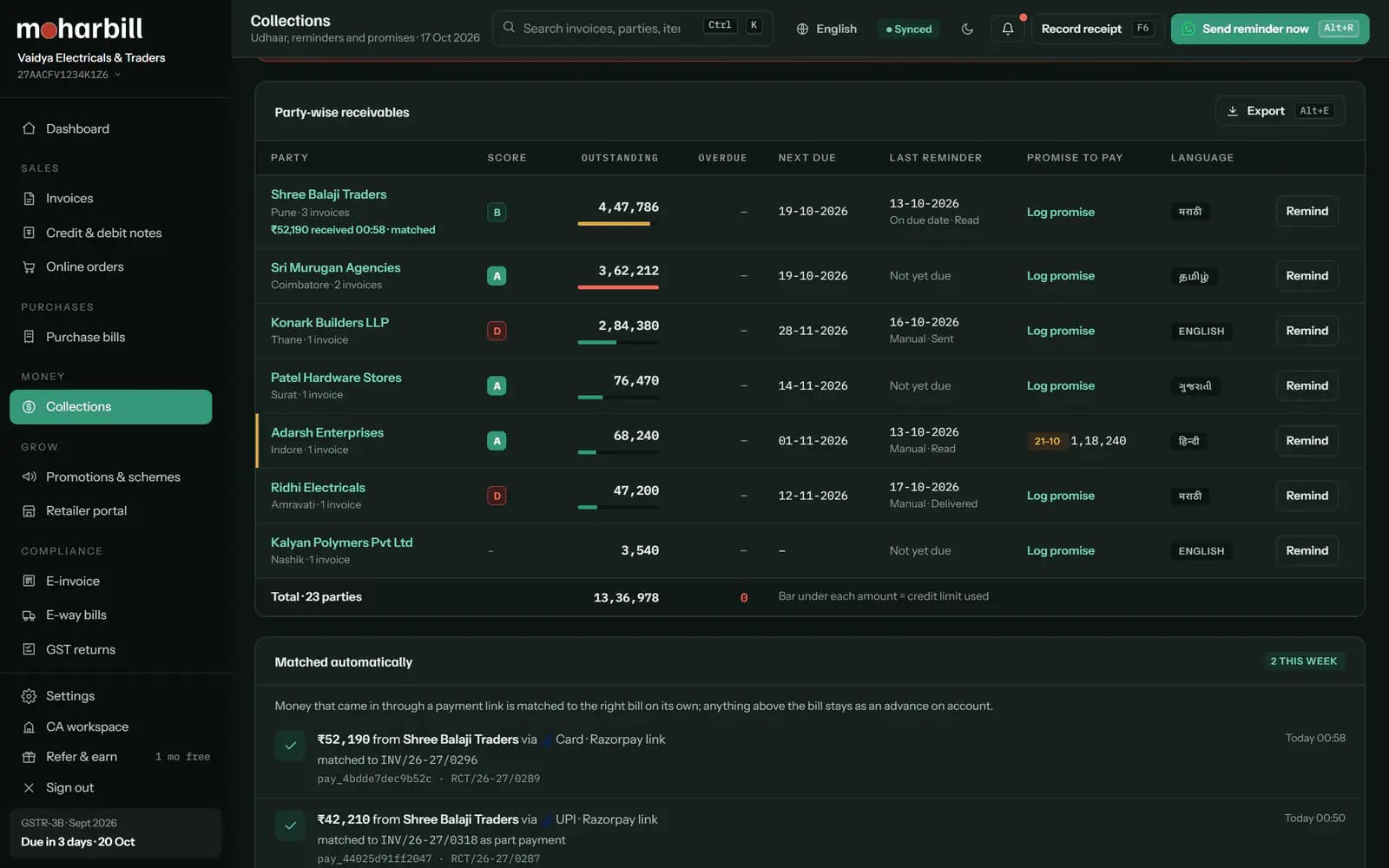
Task: Click Synced status badge
Action: click(x=908, y=29)
